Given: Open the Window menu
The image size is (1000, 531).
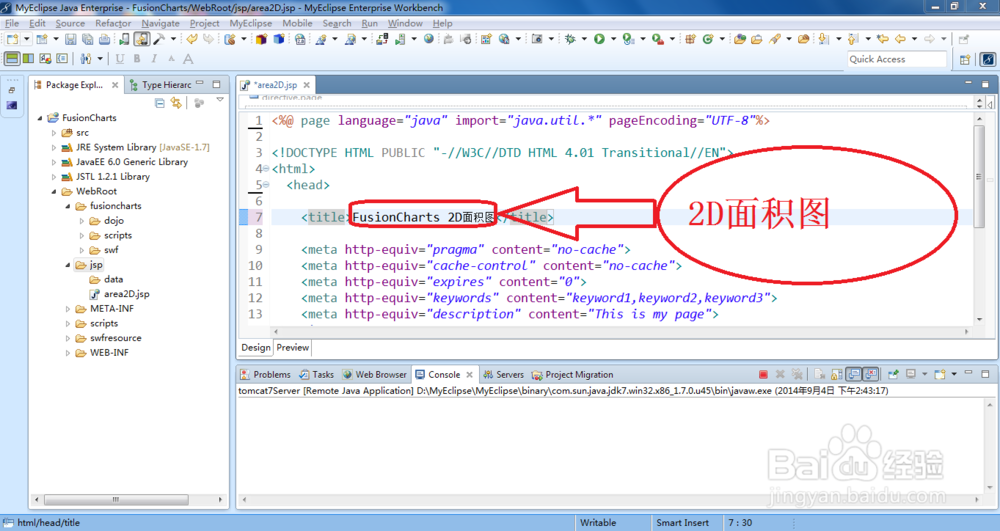Looking at the screenshot, I should click(405, 23).
